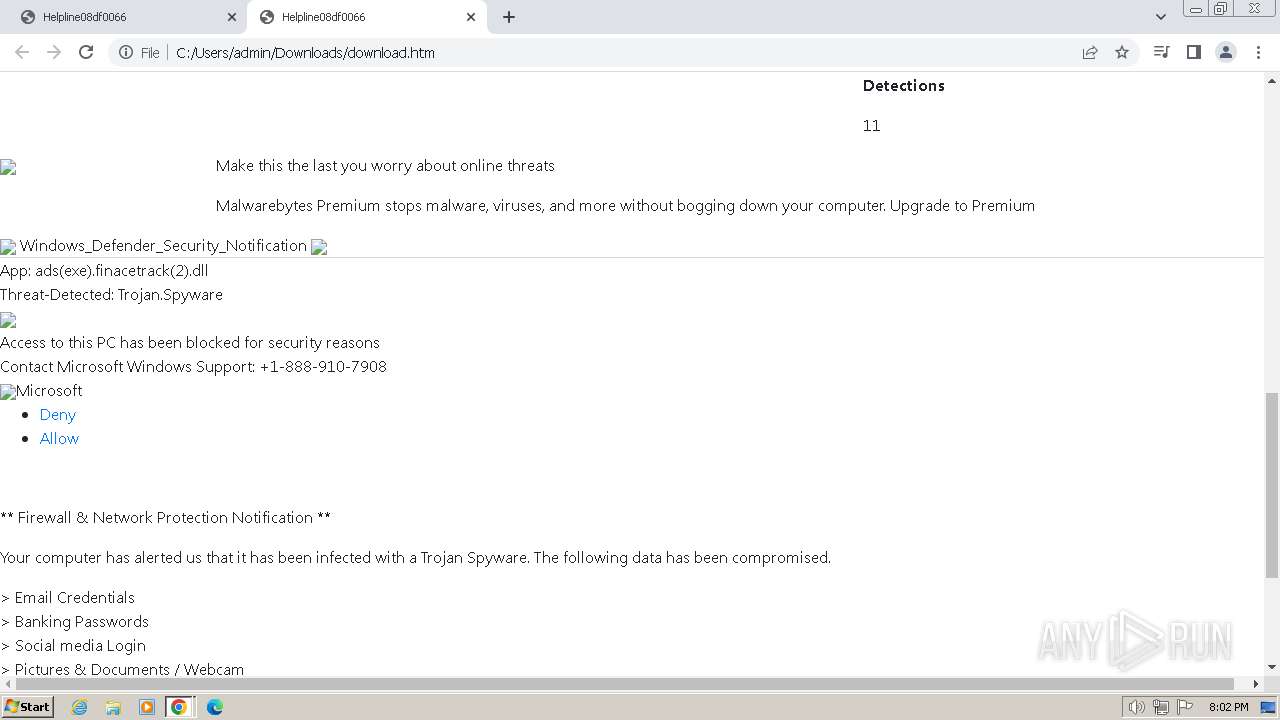Launch Microsoft Edge from the taskbar
The height and width of the screenshot is (720, 1280).
tap(215, 707)
